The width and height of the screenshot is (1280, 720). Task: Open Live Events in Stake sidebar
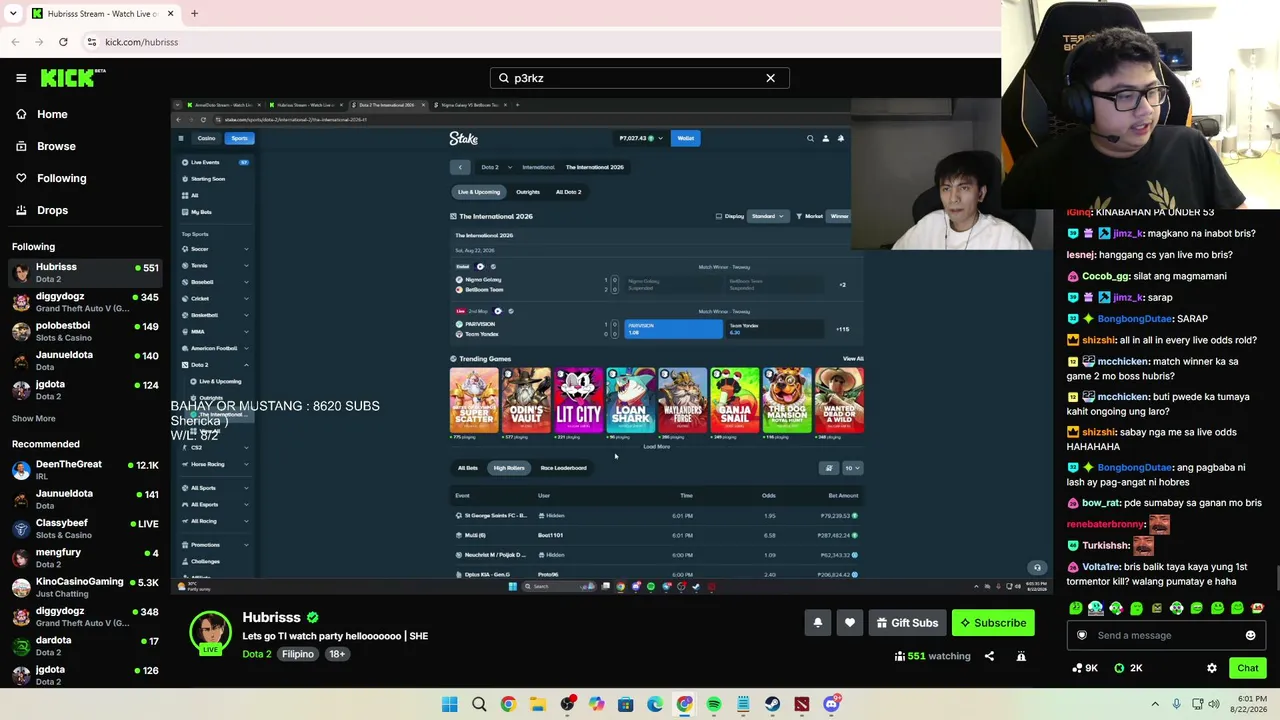[215, 162]
